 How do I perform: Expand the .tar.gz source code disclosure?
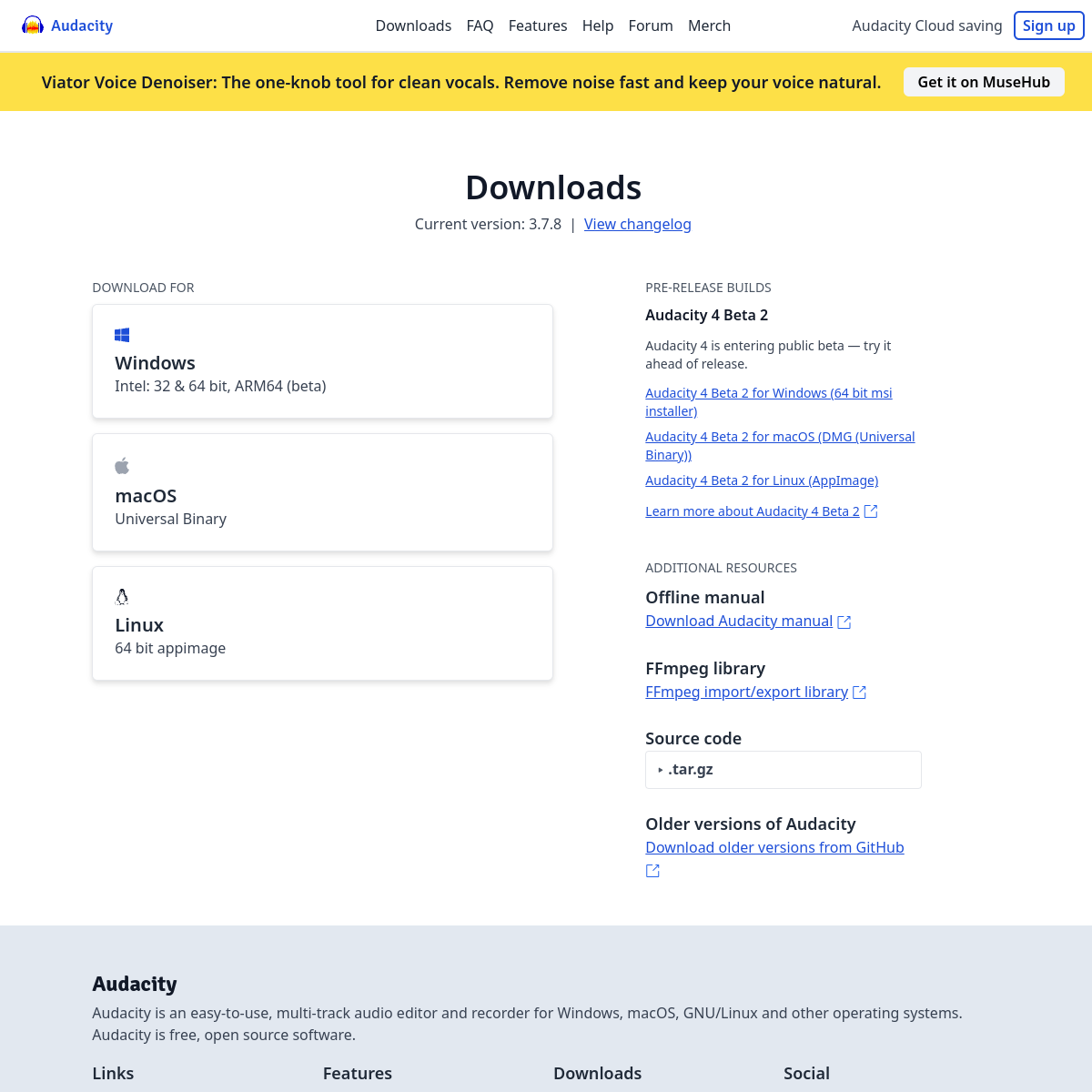[x=784, y=770]
